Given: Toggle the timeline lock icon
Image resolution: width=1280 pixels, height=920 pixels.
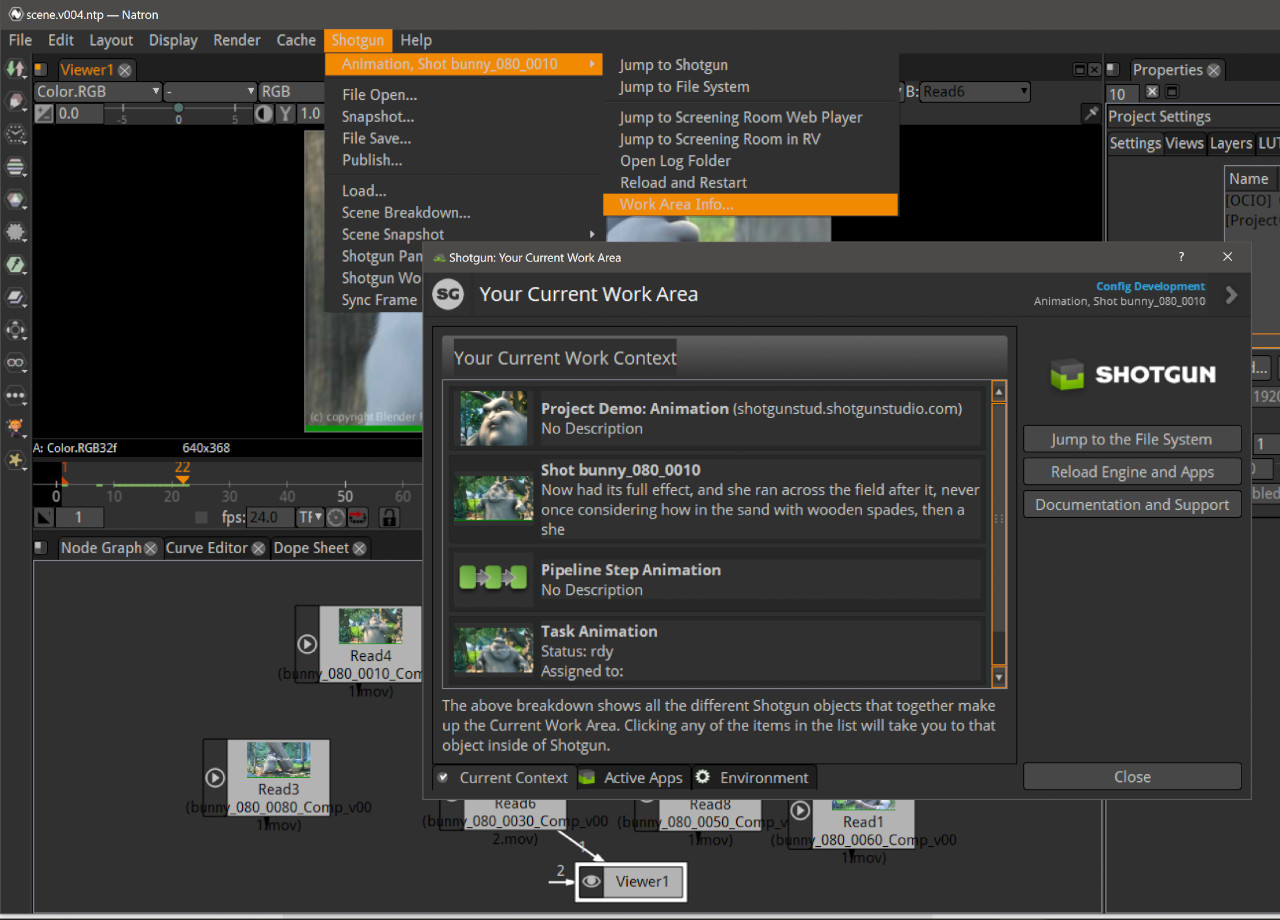Looking at the screenshot, I should point(388,517).
